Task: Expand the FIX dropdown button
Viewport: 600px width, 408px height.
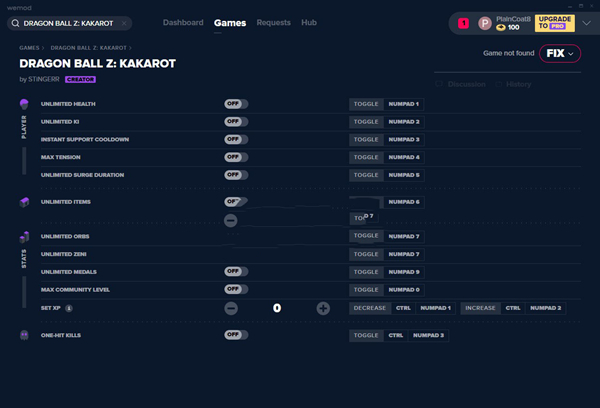Action: [x=559, y=53]
